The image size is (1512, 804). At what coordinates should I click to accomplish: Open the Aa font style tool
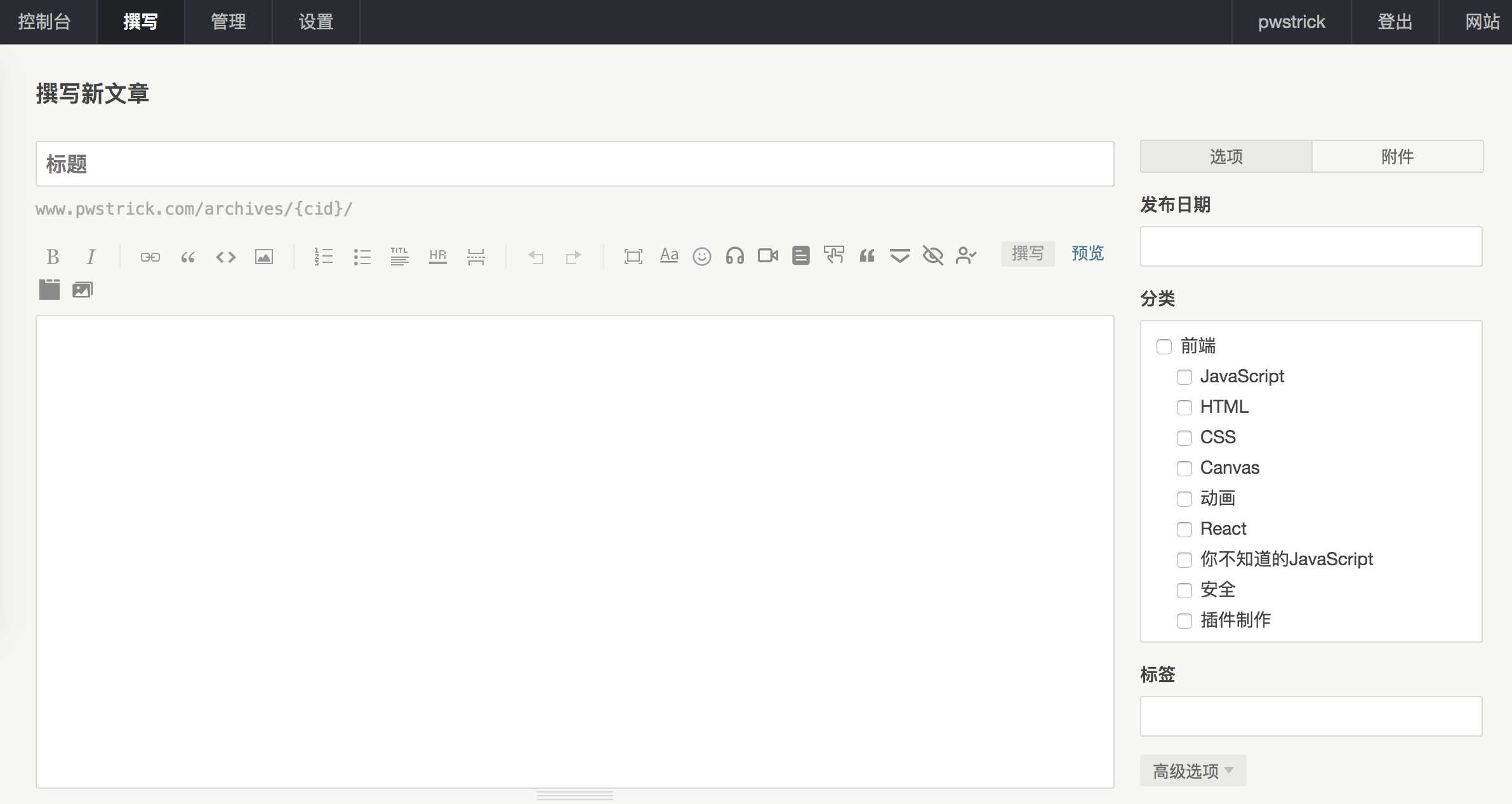[x=669, y=255]
